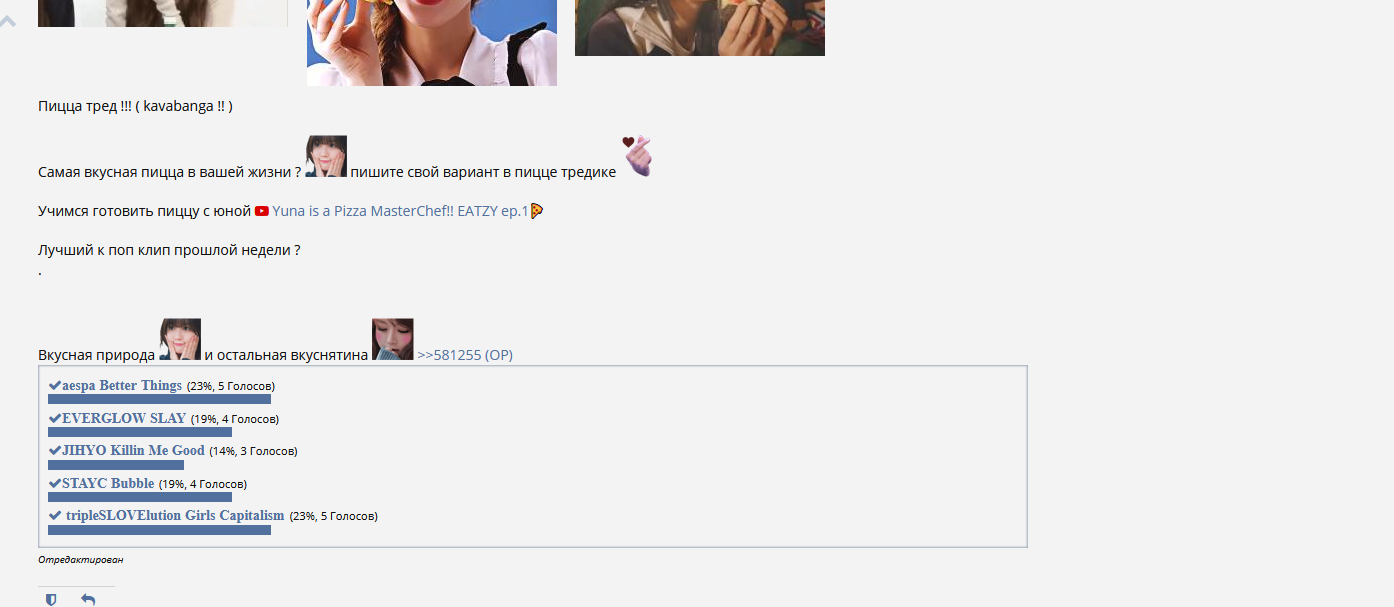Click the JIHYO Killin Me Good result bar
Screen dimensions: 1394x607
(x=116, y=465)
